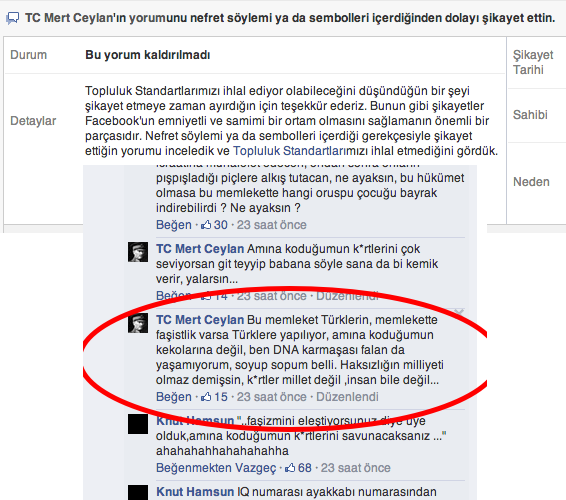566x500 pixels.
Task: Open TC Mert Ceylan name in first comment
Action: pyautogui.click(x=200, y=249)
